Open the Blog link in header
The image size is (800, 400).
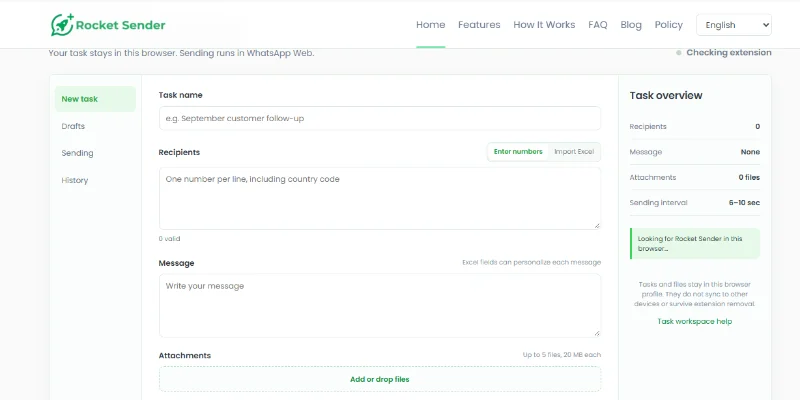click(631, 24)
